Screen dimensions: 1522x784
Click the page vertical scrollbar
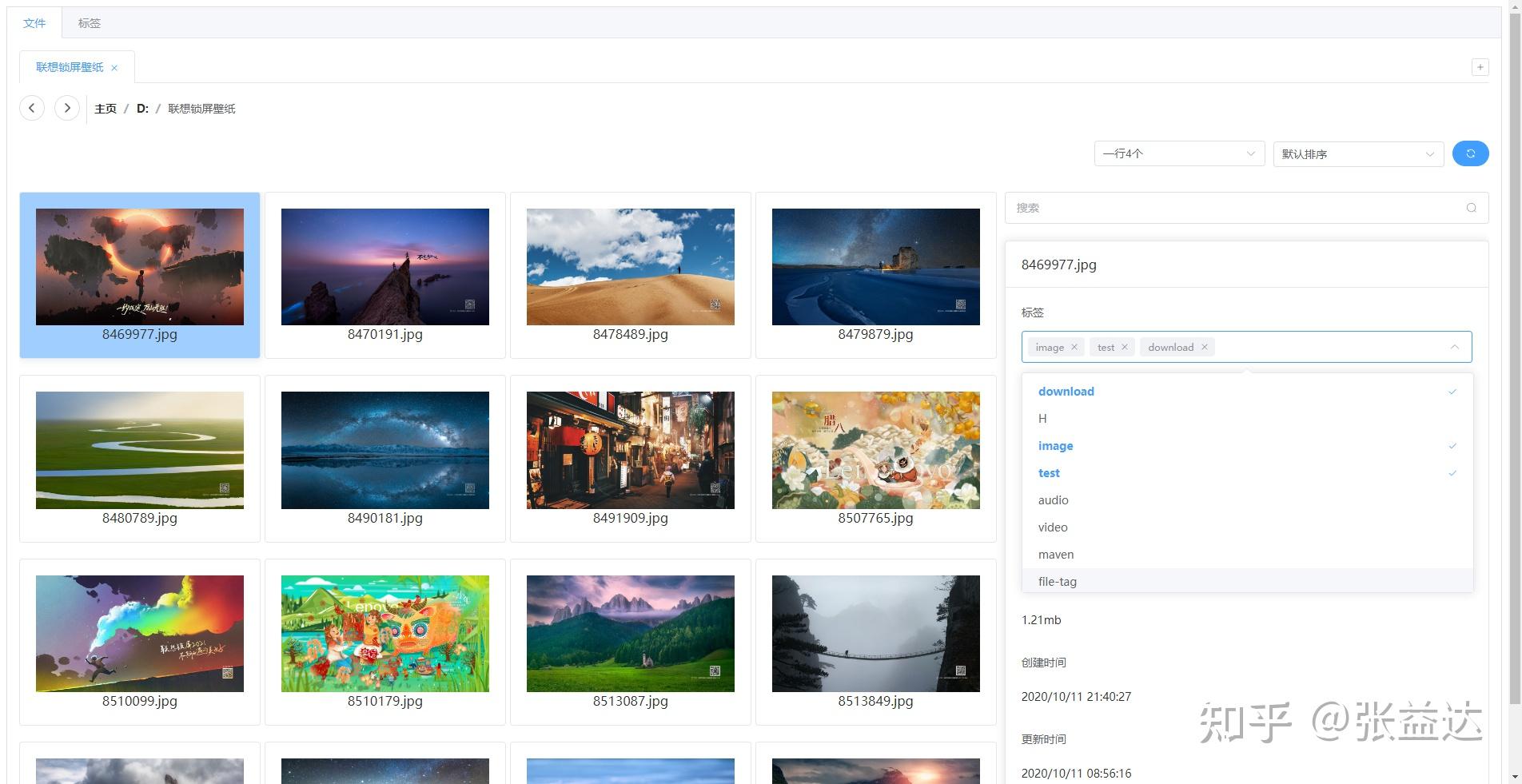[x=1515, y=360]
